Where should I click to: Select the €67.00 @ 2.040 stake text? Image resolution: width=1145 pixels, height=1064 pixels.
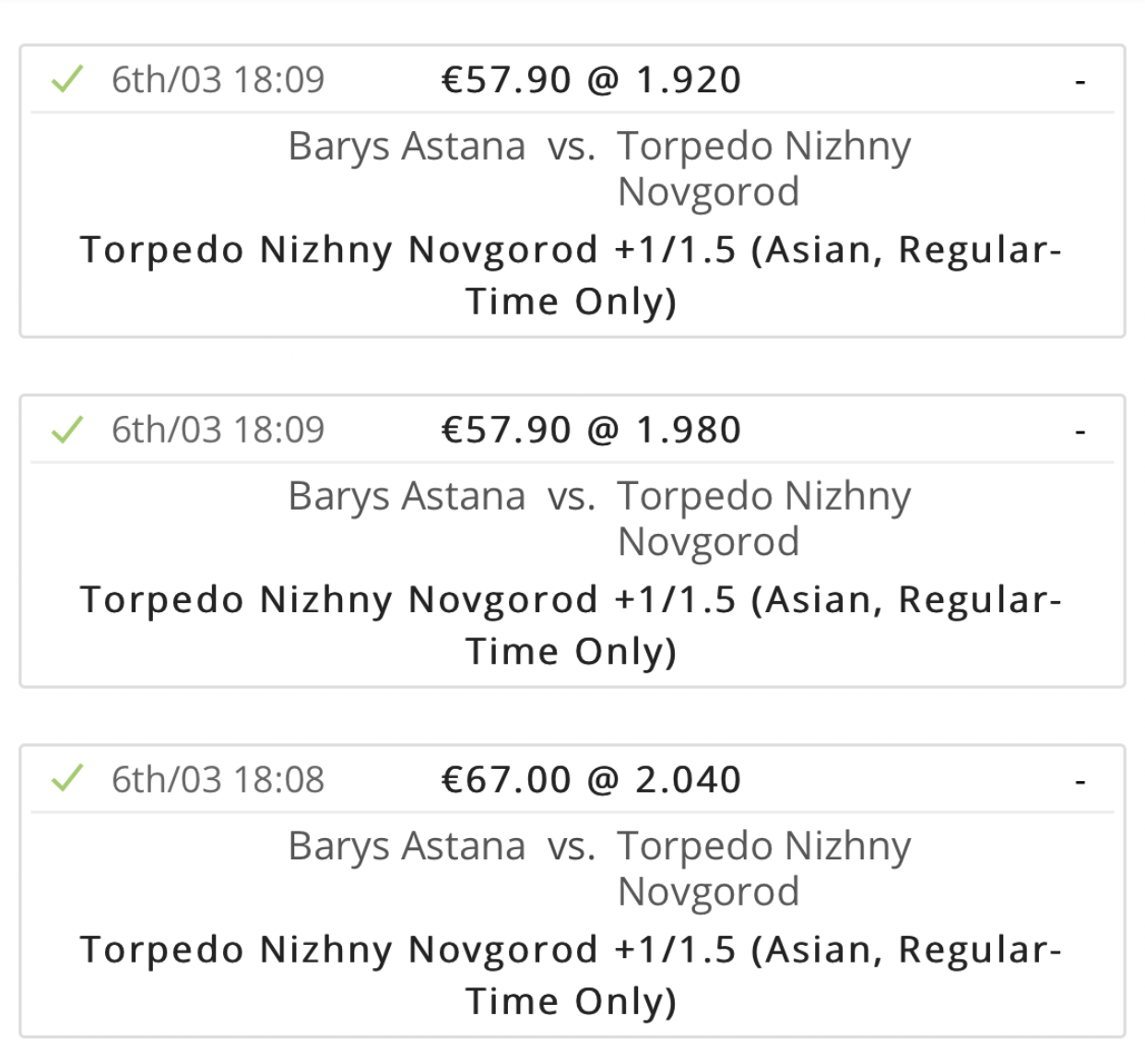[x=591, y=780]
